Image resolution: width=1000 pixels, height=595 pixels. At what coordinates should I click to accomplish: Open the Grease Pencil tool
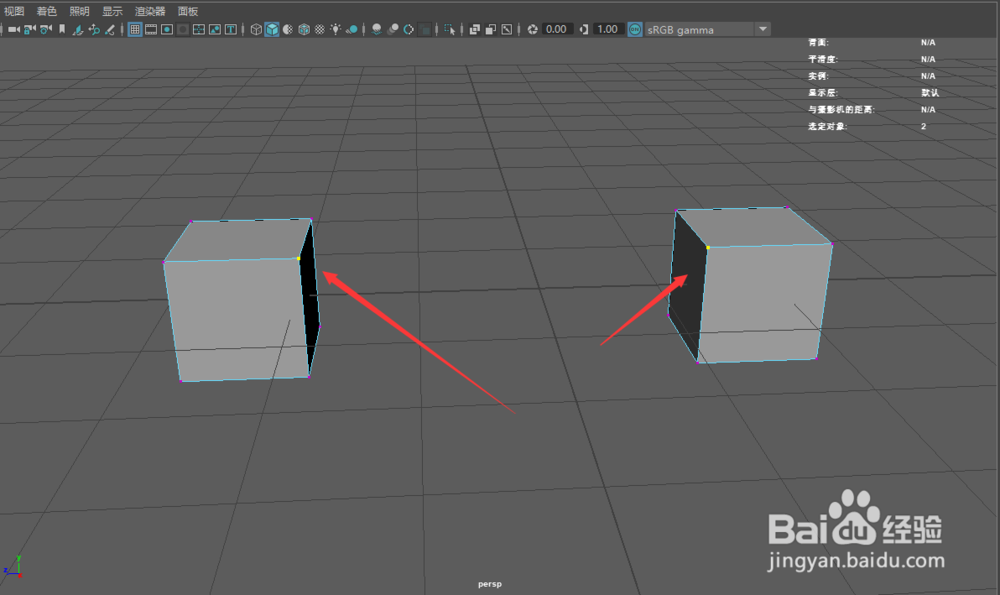pos(110,29)
